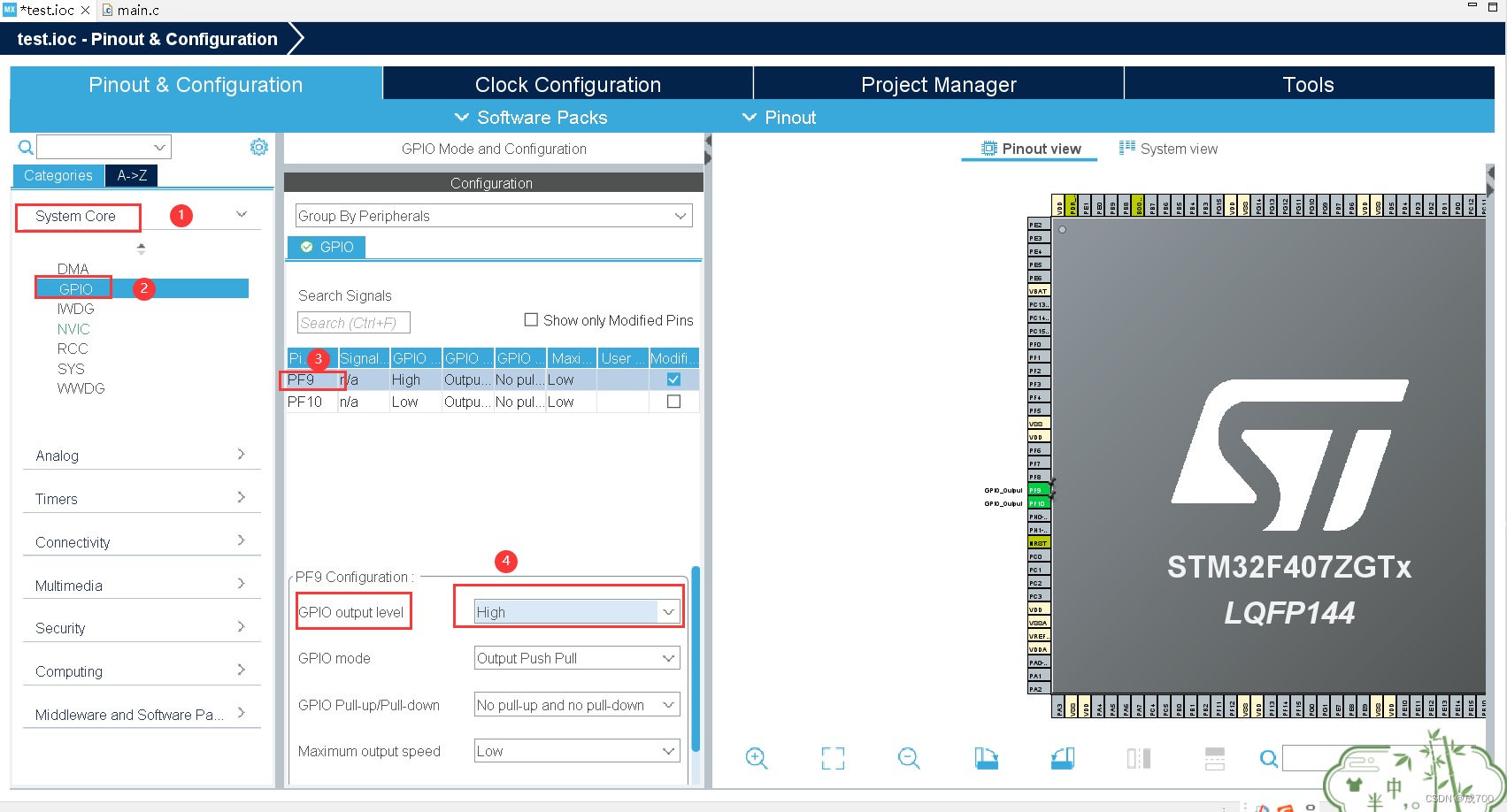Toggle horizontal split view icon
1507x812 pixels.
click(1215, 758)
